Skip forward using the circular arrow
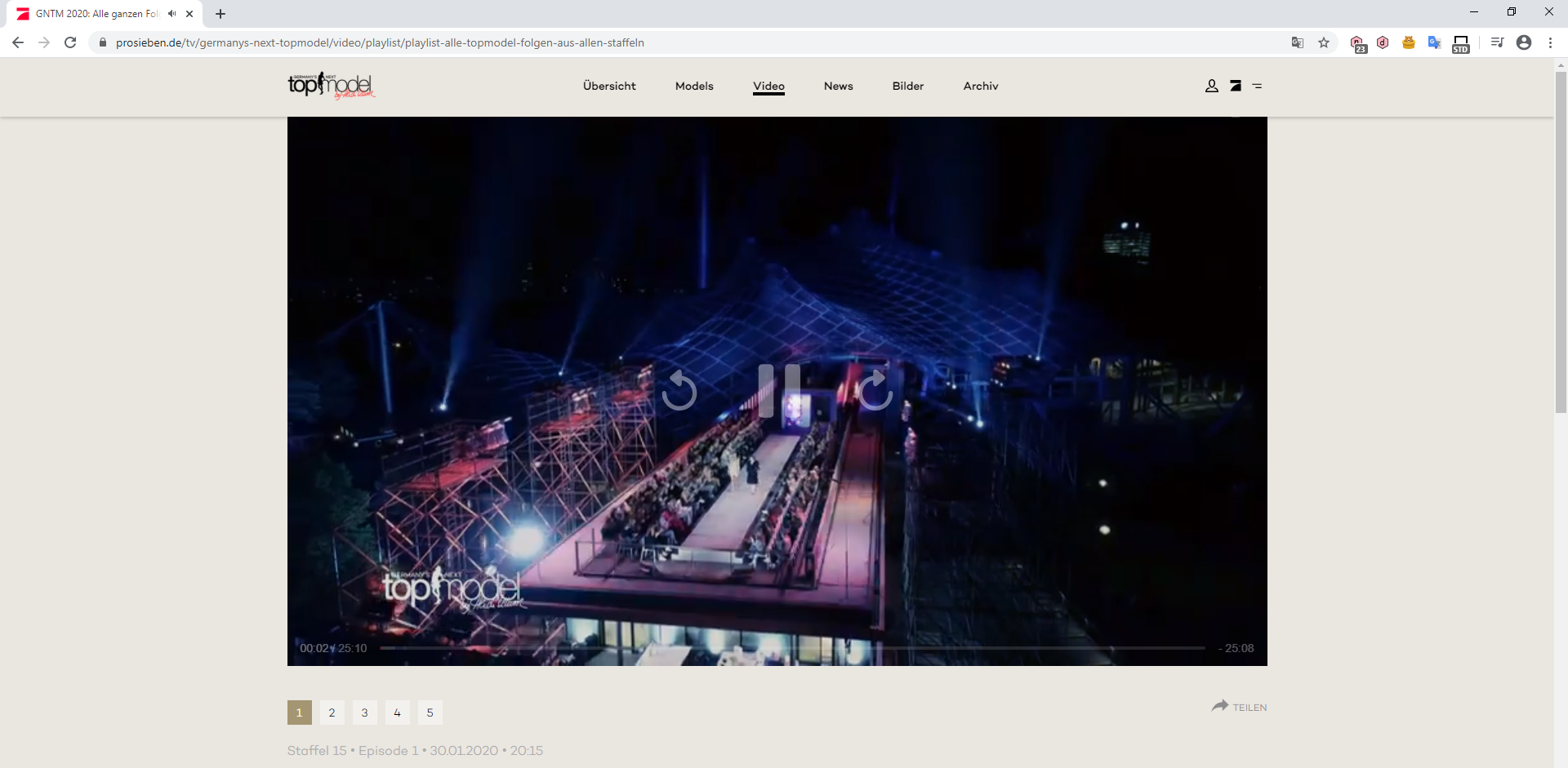The width and height of the screenshot is (1568, 768). 875,390
